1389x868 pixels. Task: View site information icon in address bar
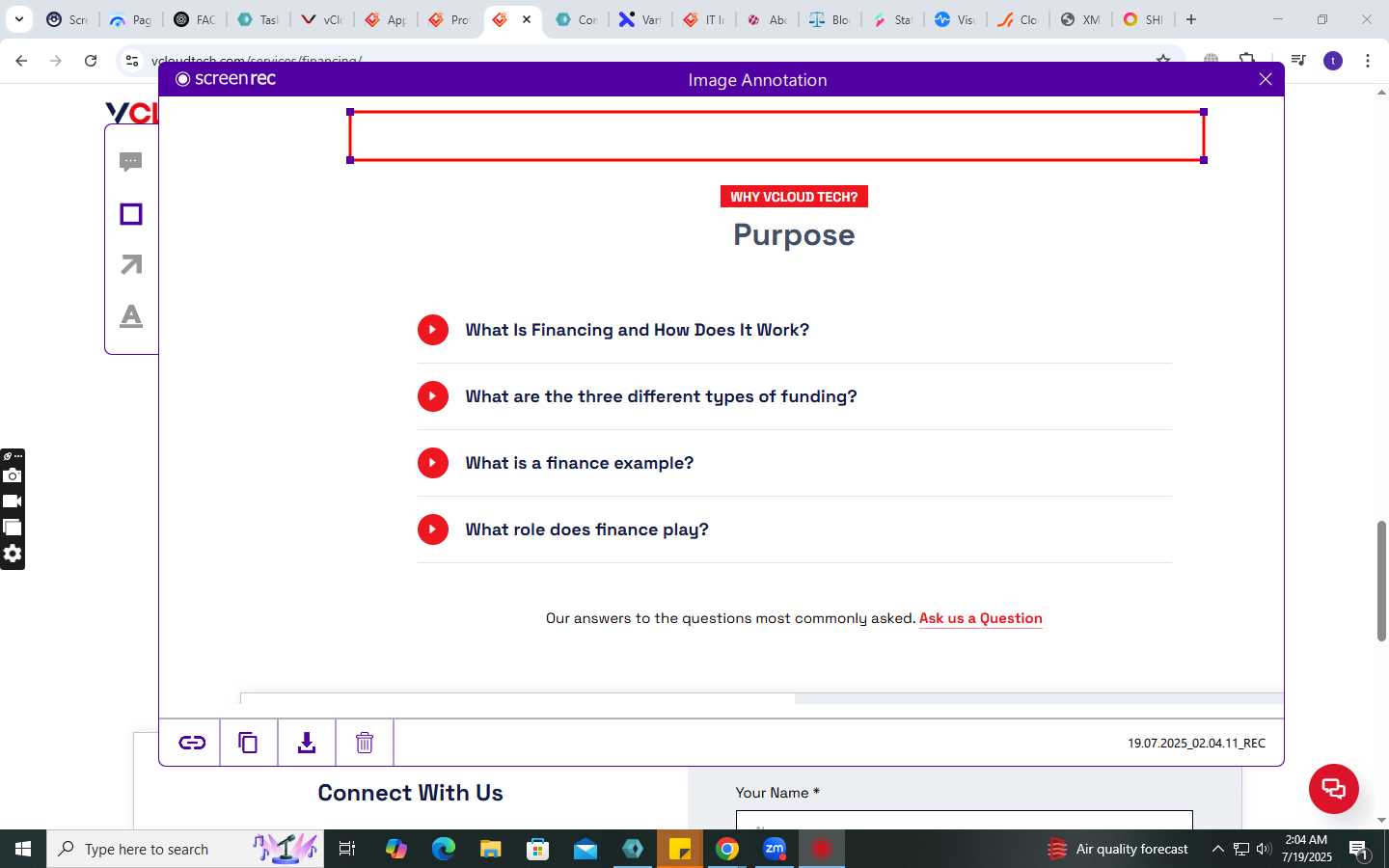pyautogui.click(x=132, y=61)
